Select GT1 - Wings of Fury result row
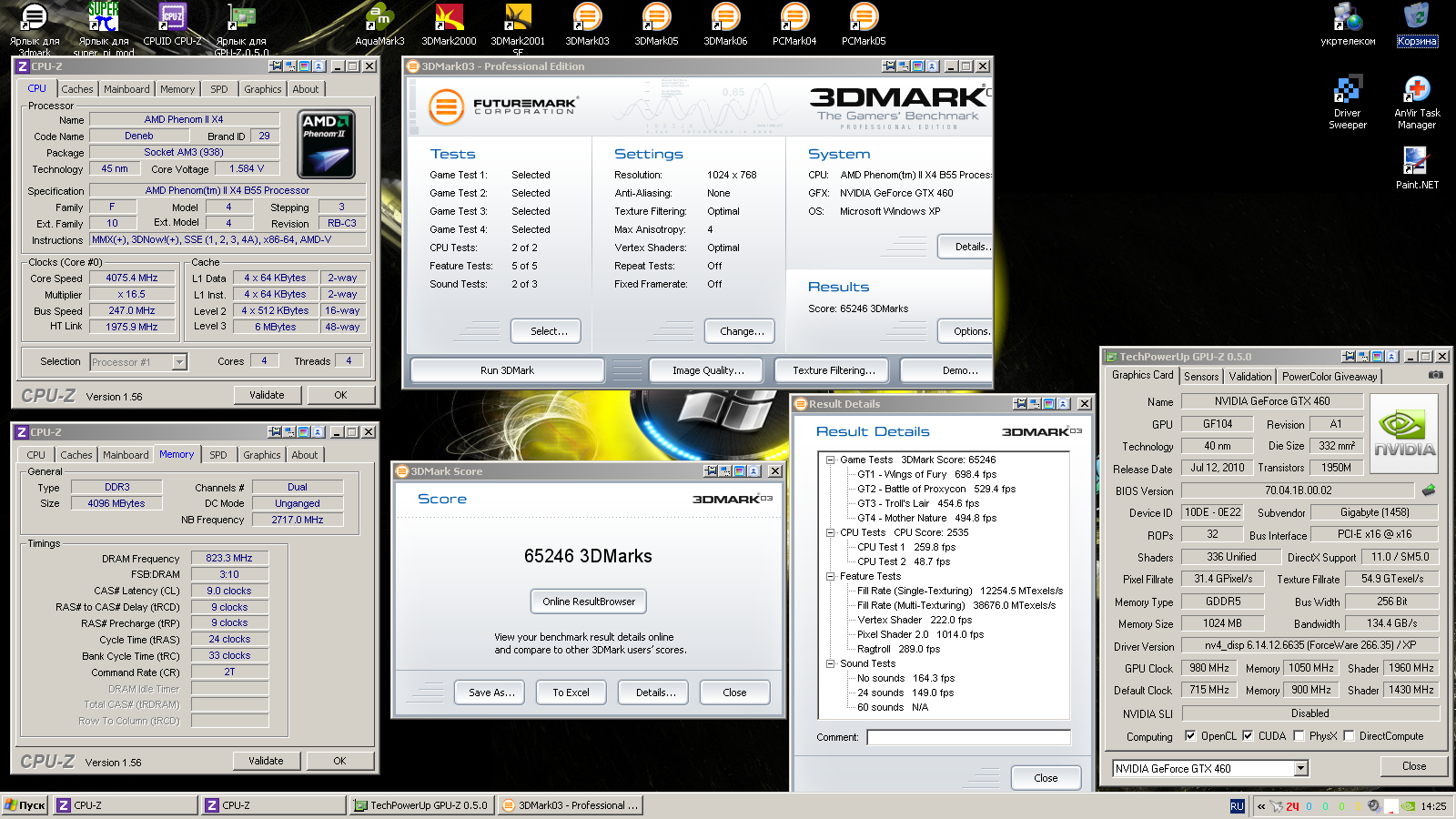The height and width of the screenshot is (819, 1456). click(926, 474)
